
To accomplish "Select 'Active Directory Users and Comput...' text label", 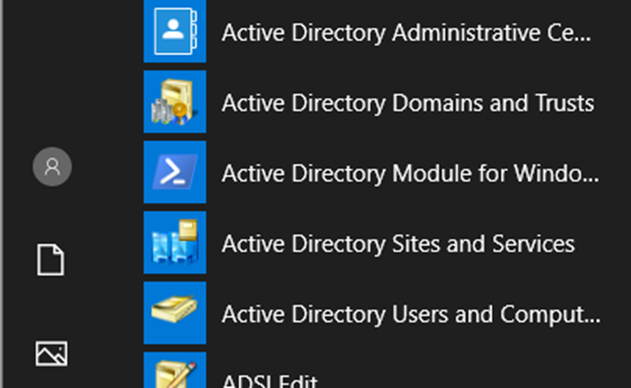I will coord(411,314).
